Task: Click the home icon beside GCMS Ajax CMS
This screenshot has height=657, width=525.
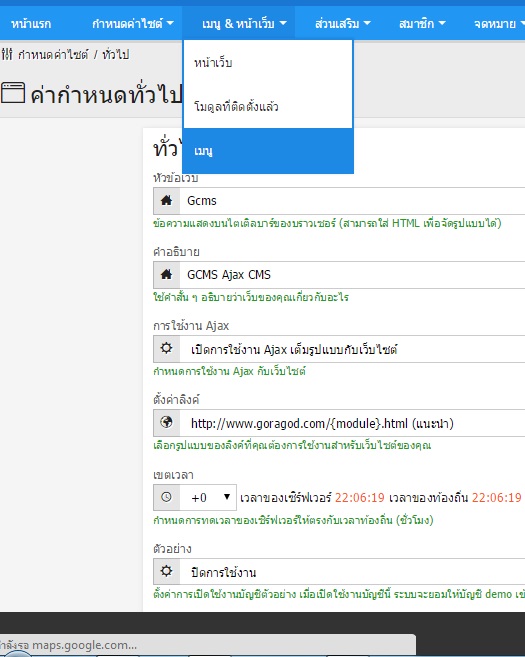Action: coord(166,274)
